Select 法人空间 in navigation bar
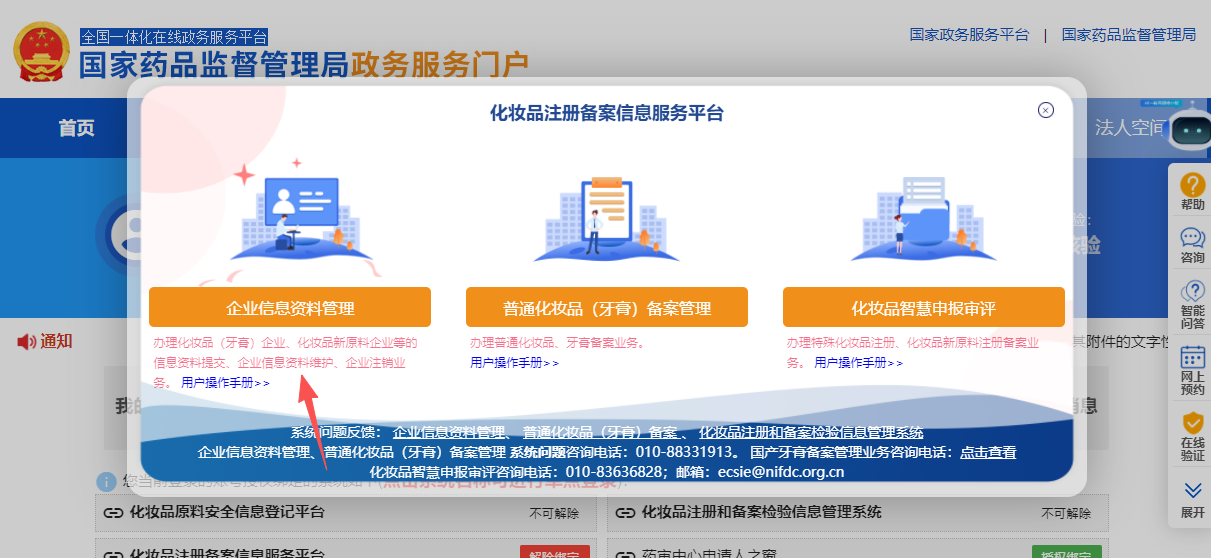 coord(1130,128)
